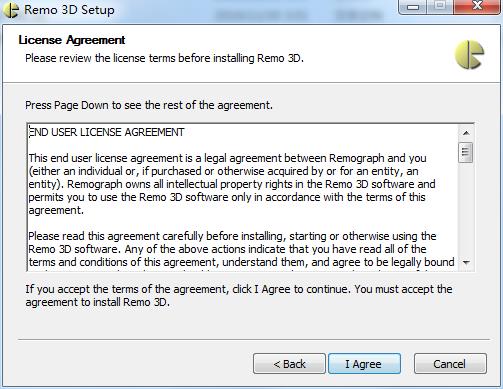
Task: Click the 'Press Page Down' instruction text
Action: (x=149, y=105)
